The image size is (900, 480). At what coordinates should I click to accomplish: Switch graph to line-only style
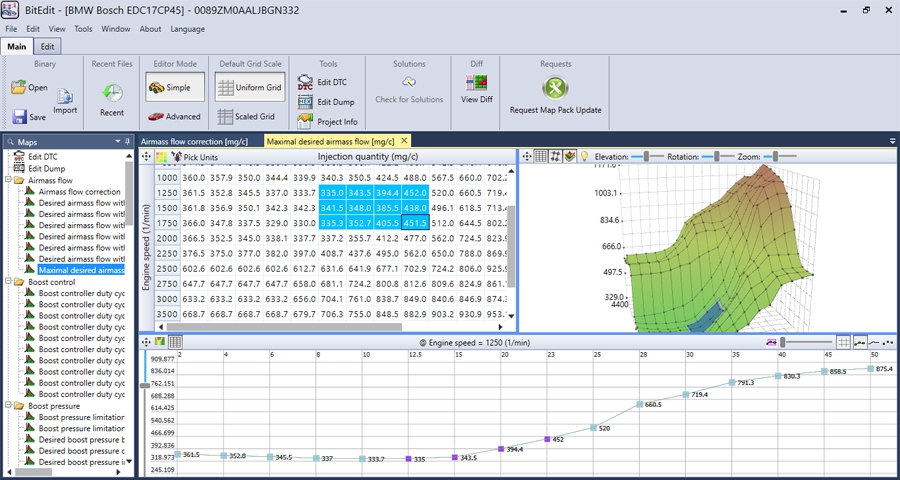coord(874,342)
